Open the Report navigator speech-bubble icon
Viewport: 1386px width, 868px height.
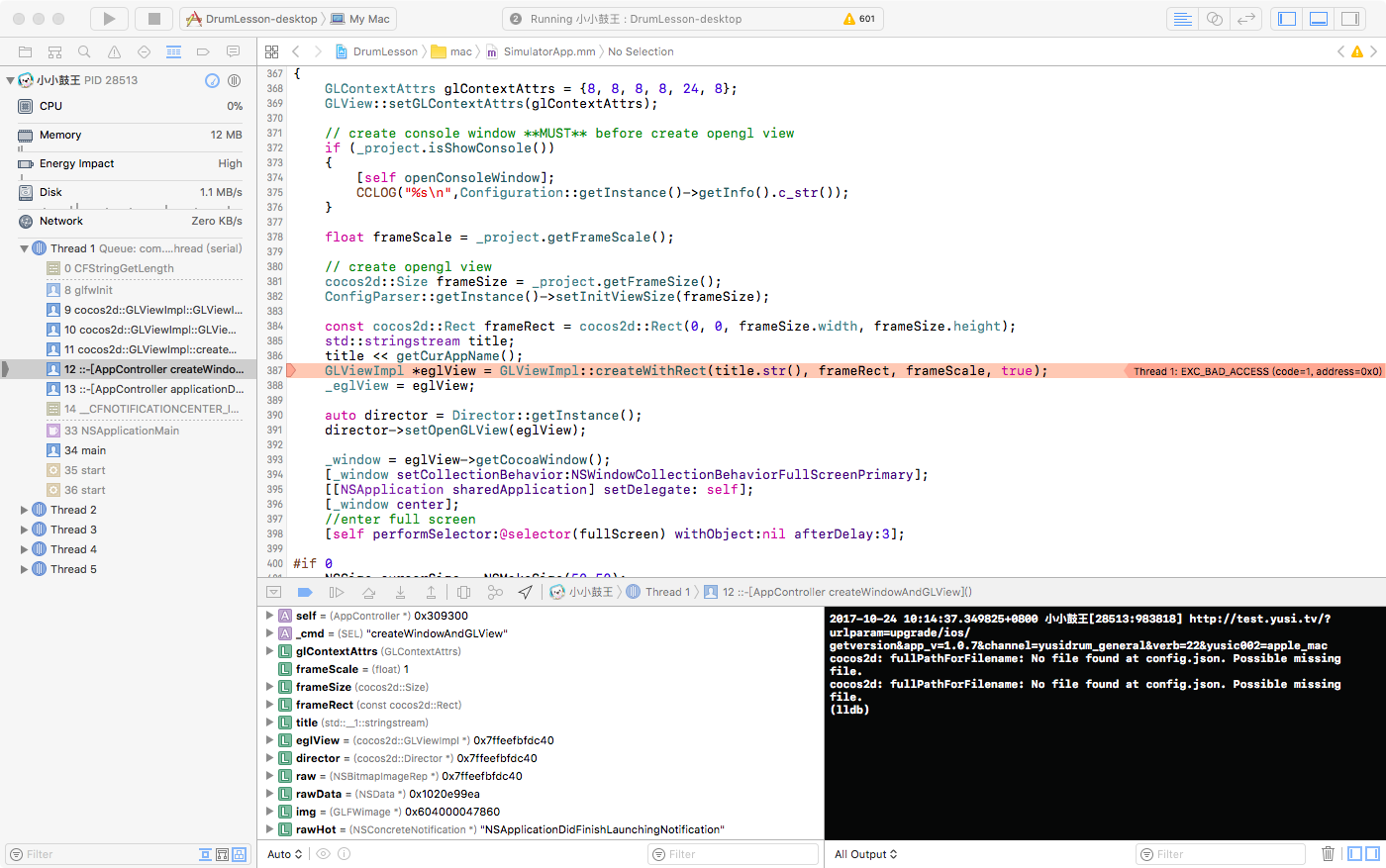point(233,51)
